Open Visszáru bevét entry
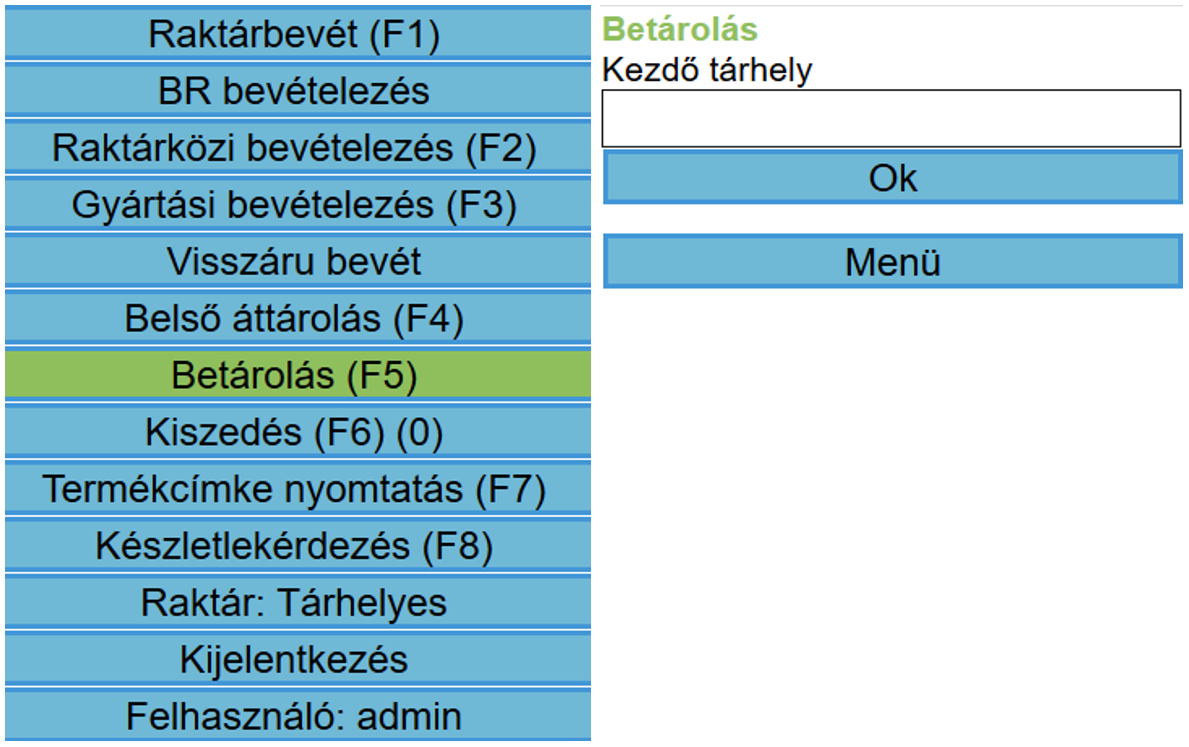Screen dimensions: 1189x747 (297, 261)
